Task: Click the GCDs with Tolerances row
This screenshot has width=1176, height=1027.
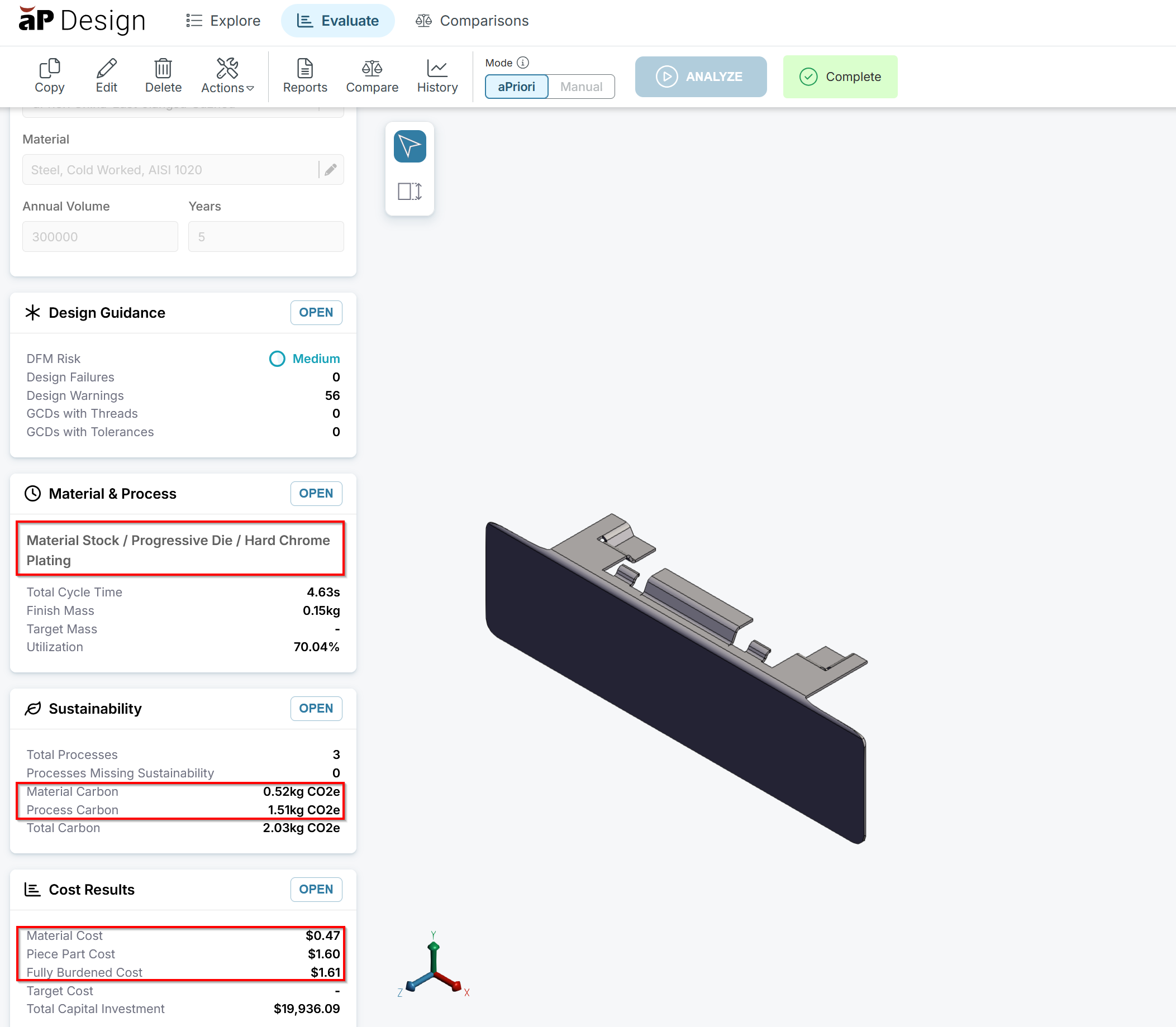Action: pos(183,432)
